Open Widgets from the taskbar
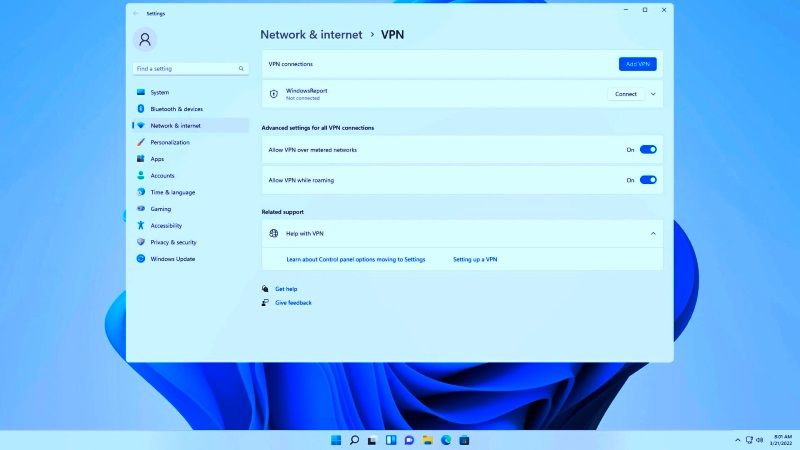 pos(391,440)
